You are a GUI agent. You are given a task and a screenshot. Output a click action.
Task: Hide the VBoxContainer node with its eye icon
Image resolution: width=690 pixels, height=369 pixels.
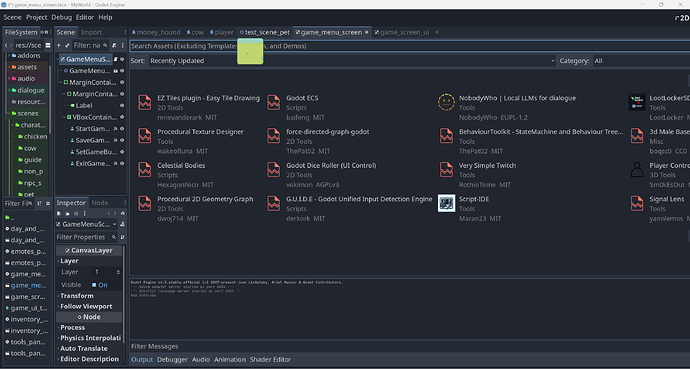pos(122,117)
